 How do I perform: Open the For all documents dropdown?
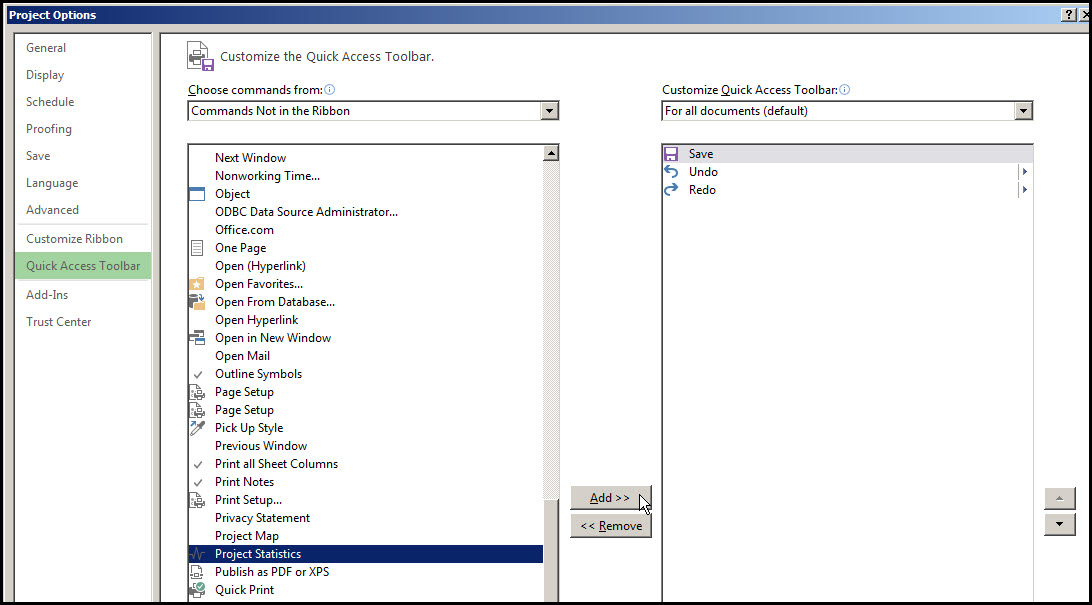tap(1022, 111)
